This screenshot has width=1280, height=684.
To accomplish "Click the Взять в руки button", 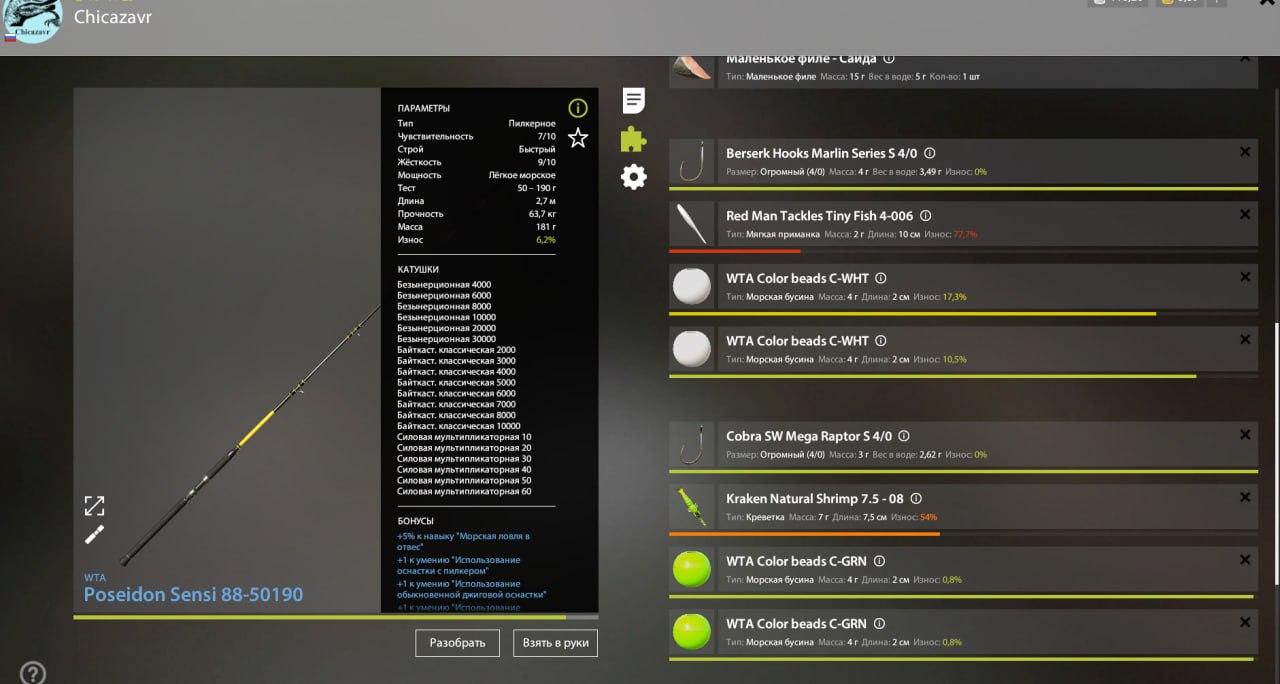I will click(x=555, y=643).
